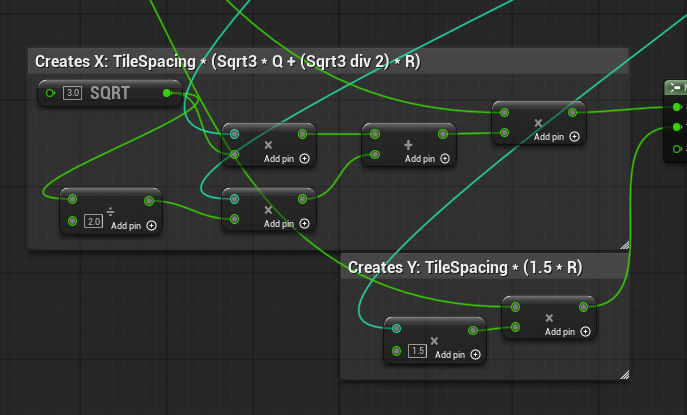Select the 1.5 multiply node via × symbol

tap(434, 341)
